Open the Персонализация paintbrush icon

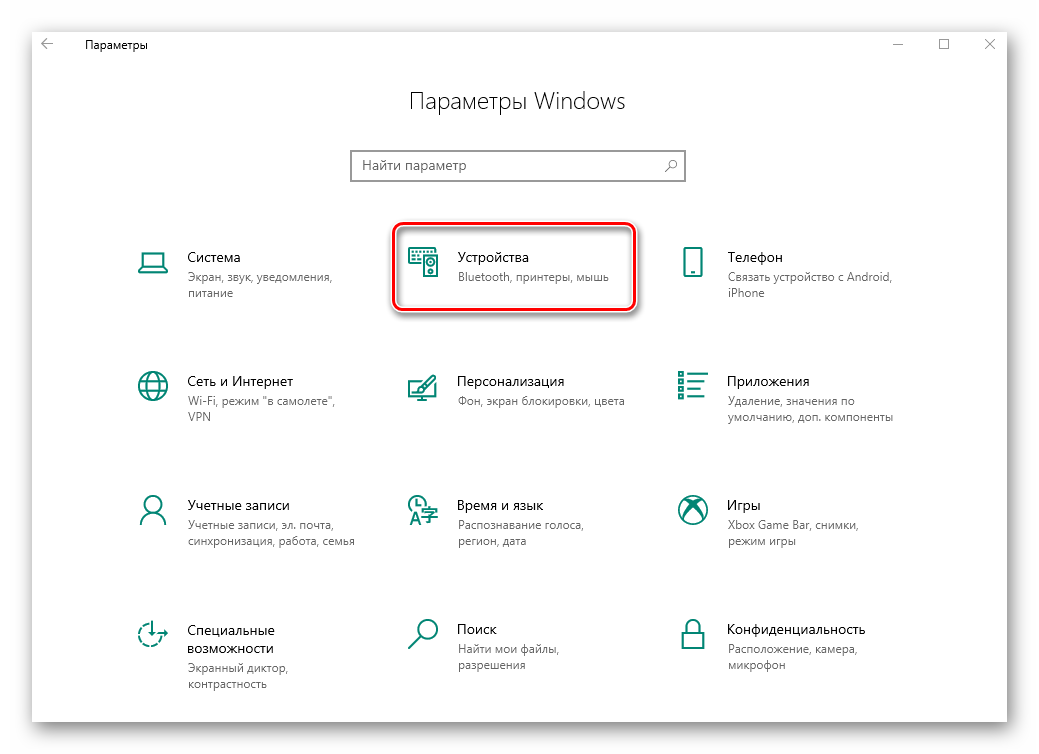(x=423, y=388)
